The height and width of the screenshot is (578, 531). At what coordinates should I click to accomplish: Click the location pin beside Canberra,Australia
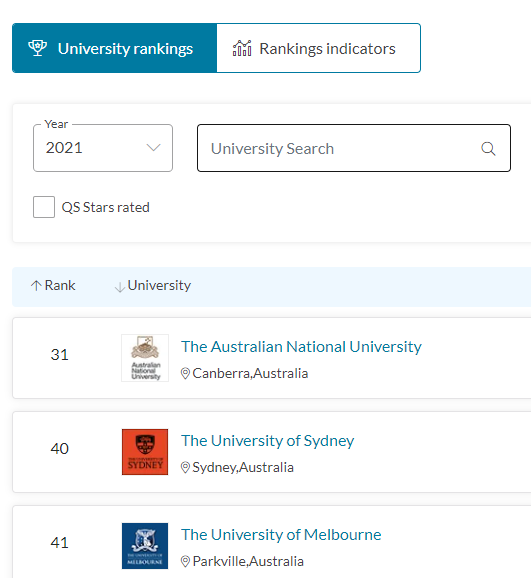pos(185,373)
